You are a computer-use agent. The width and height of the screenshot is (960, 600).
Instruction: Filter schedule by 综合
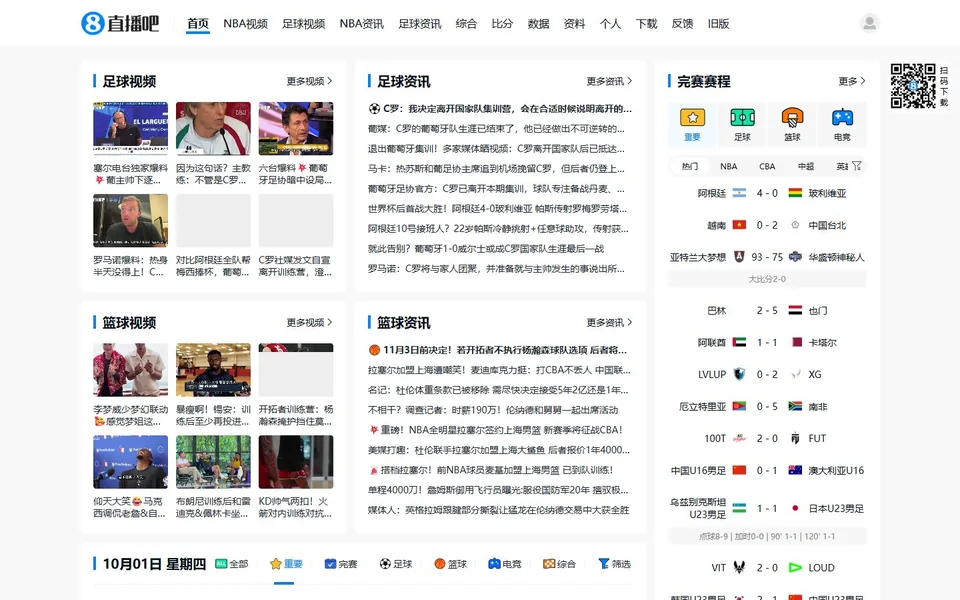point(559,564)
